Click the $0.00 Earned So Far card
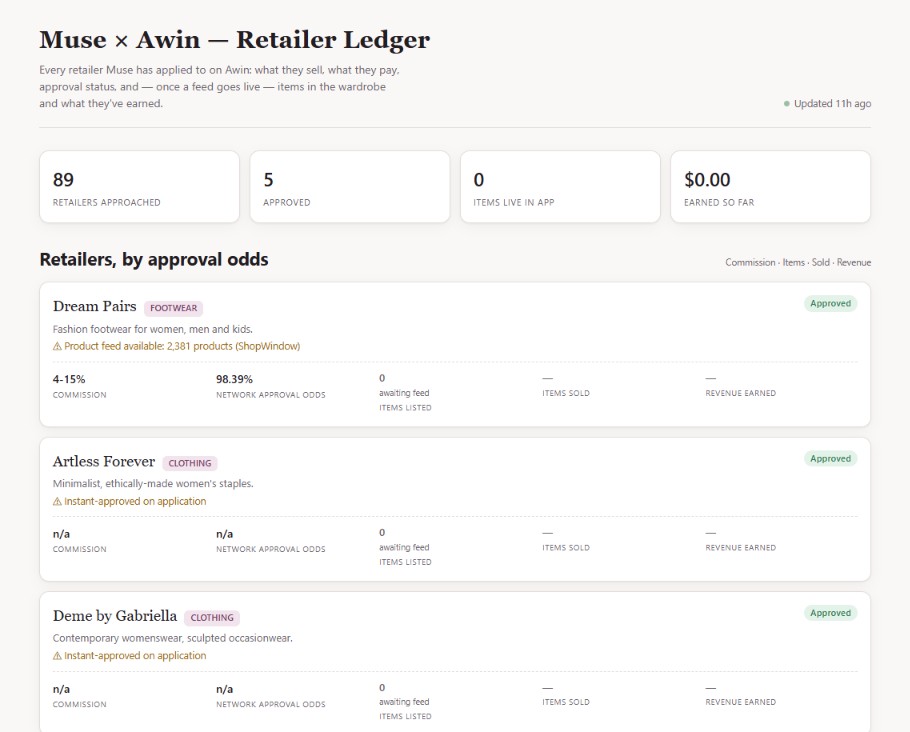910x732 pixels. tap(770, 187)
